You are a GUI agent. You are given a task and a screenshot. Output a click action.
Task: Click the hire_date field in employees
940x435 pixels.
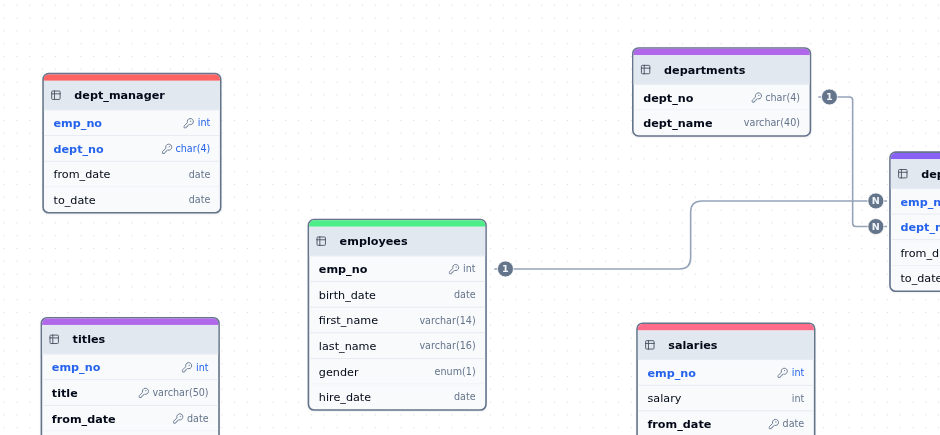(397, 397)
